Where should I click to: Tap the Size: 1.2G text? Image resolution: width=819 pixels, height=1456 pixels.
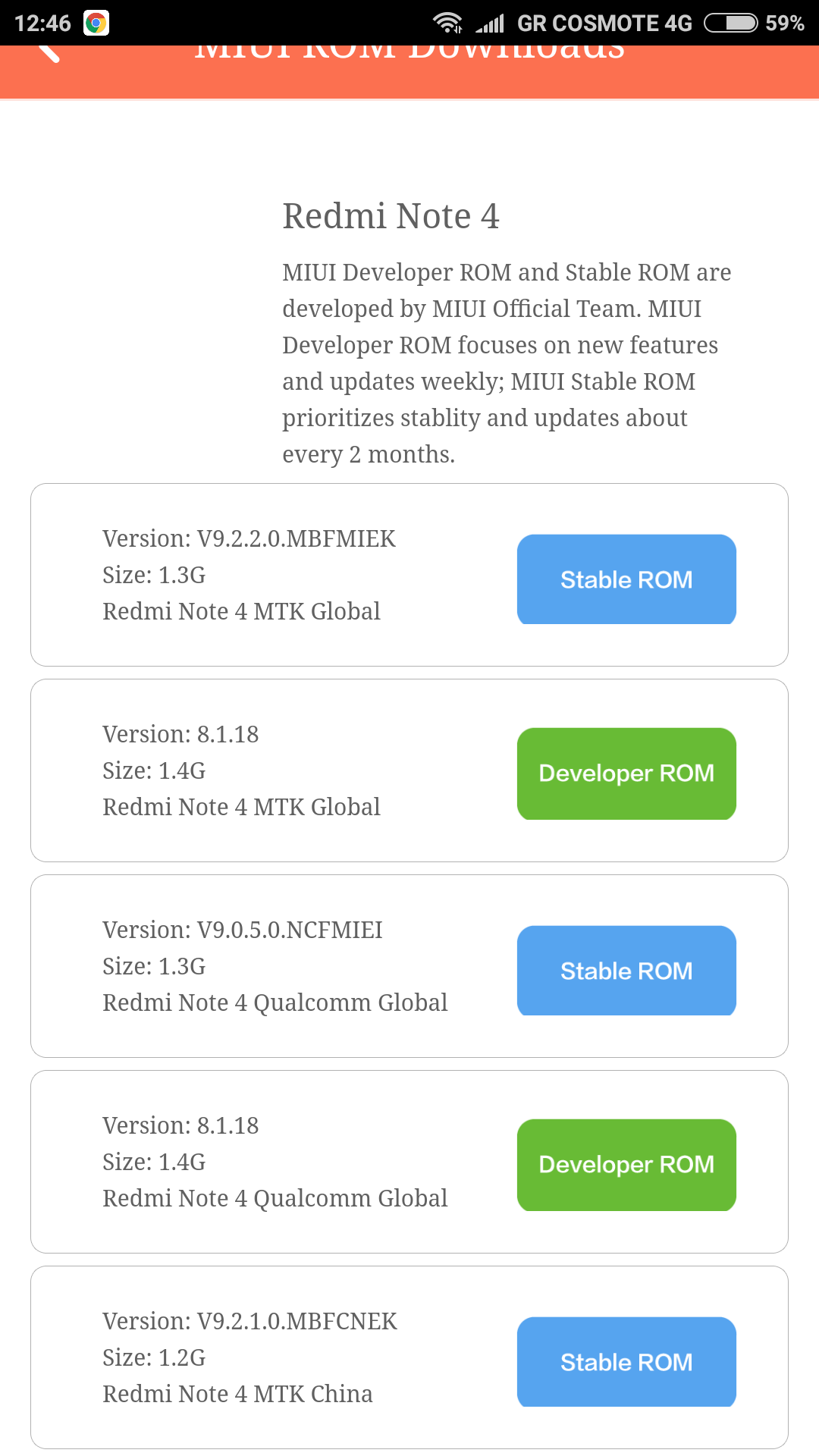154,1357
